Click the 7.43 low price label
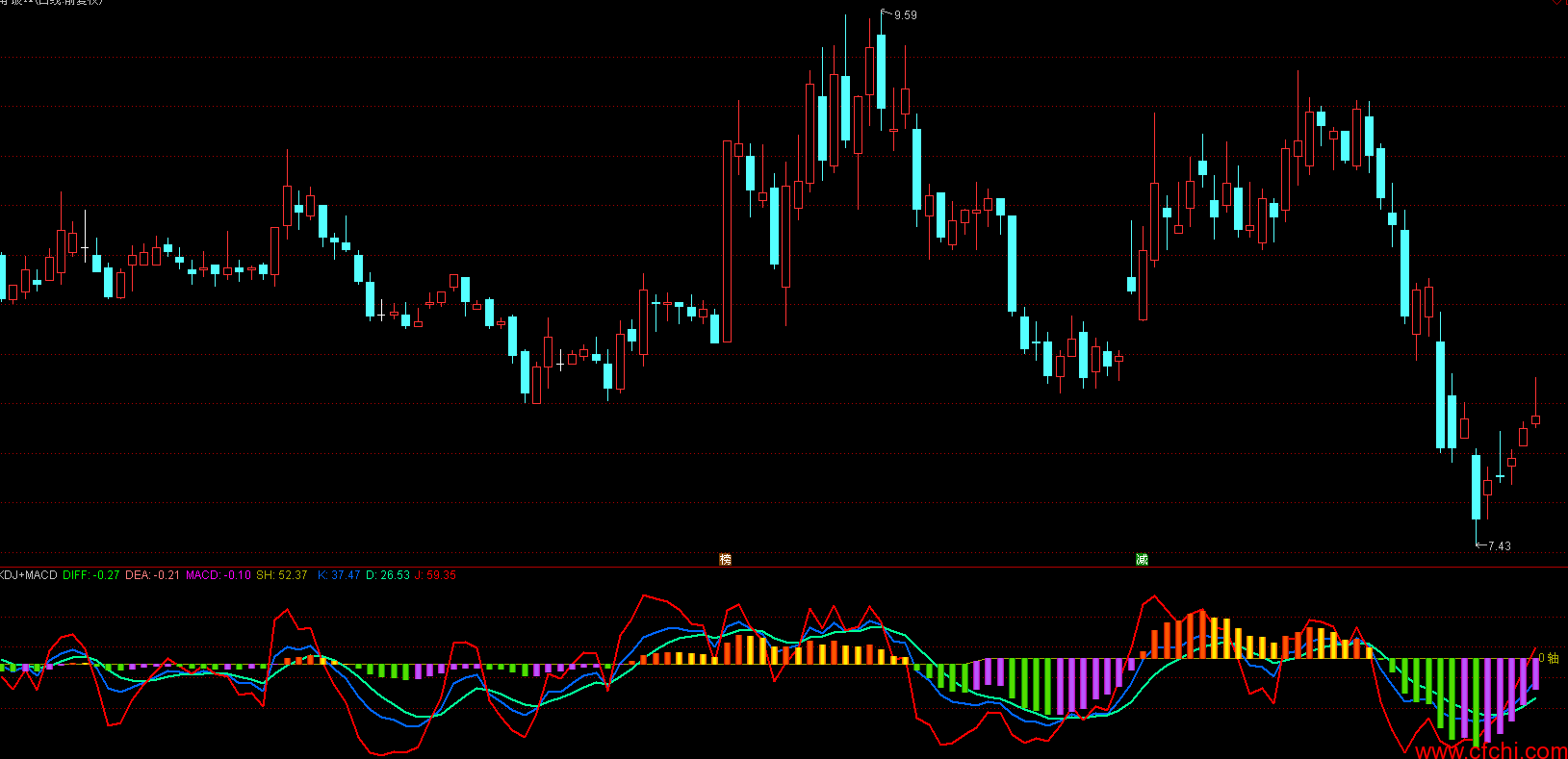Screen dimensions: 1568x759 pyautogui.click(x=1499, y=546)
